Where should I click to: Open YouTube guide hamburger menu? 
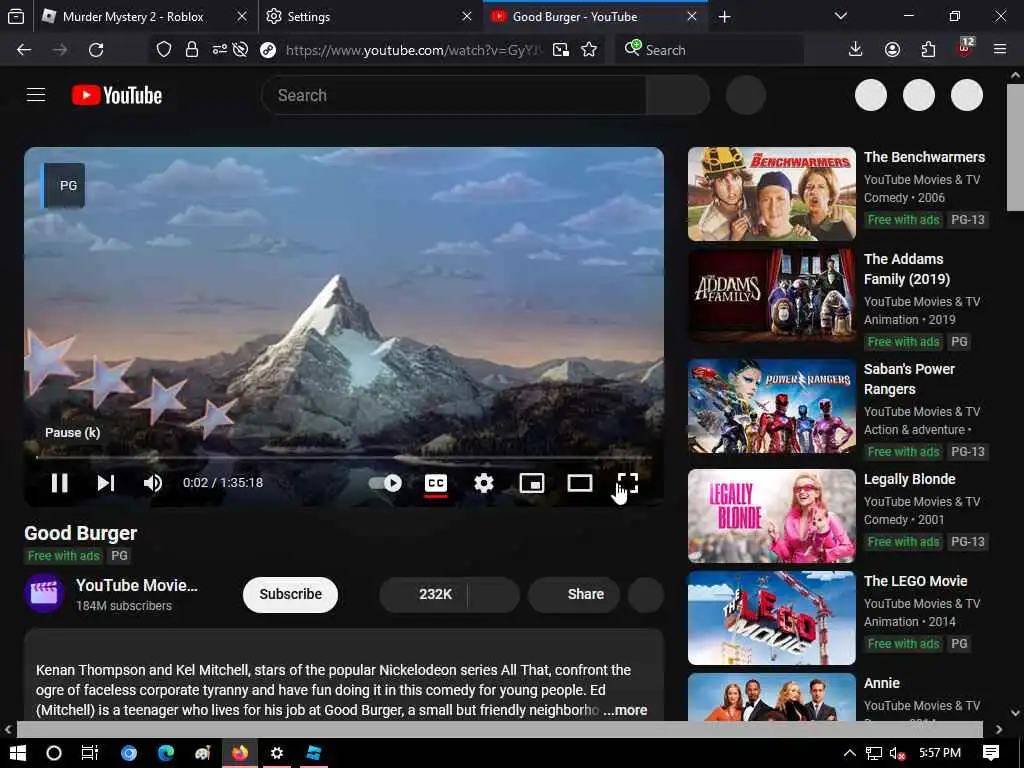coord(36,95)
